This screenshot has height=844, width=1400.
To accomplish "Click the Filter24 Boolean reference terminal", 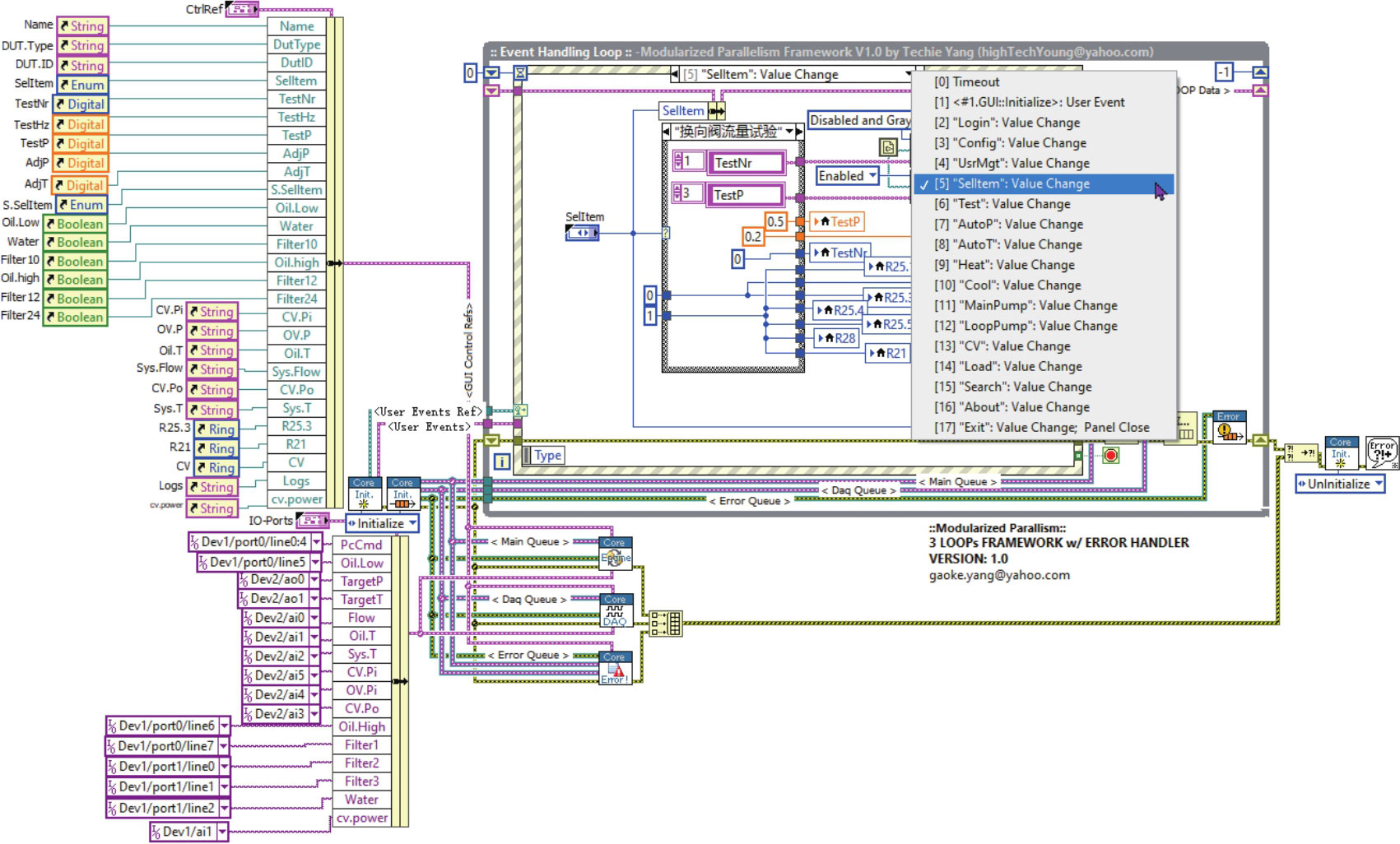I will pos(76,317).
